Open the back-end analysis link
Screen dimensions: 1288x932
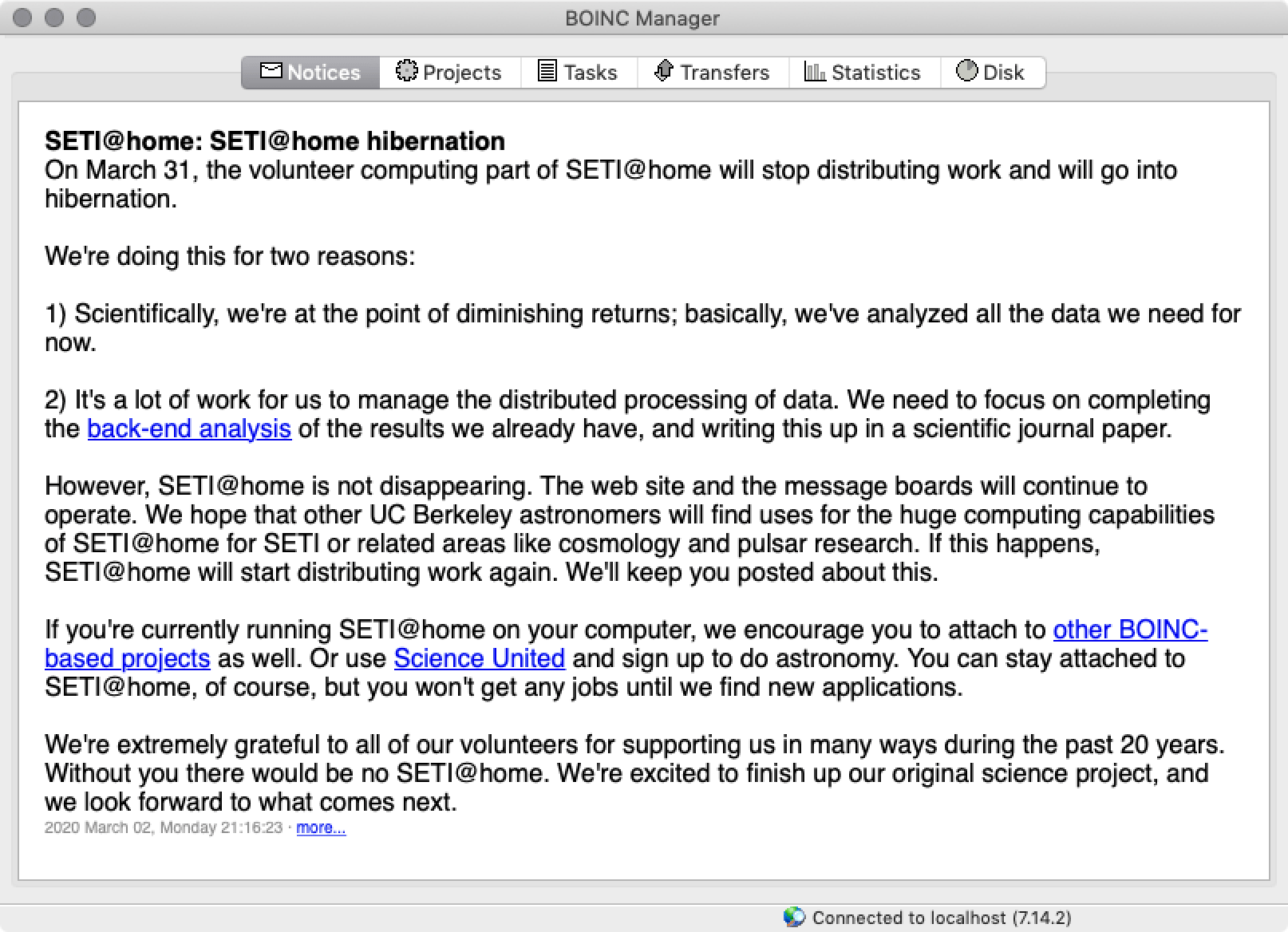coord(188,428)
